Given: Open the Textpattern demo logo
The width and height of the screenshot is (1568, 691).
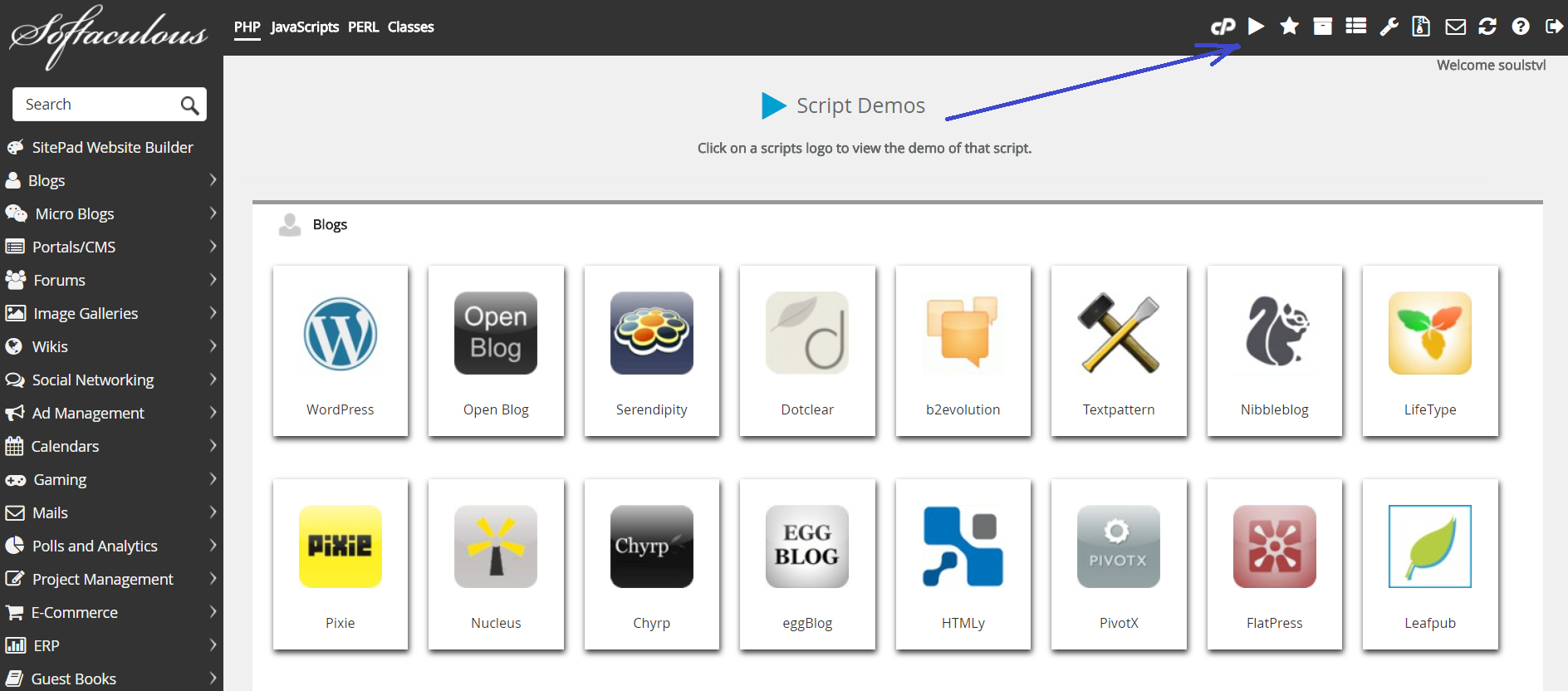Looking at the screenshot, I should [x=1119, y=333].
